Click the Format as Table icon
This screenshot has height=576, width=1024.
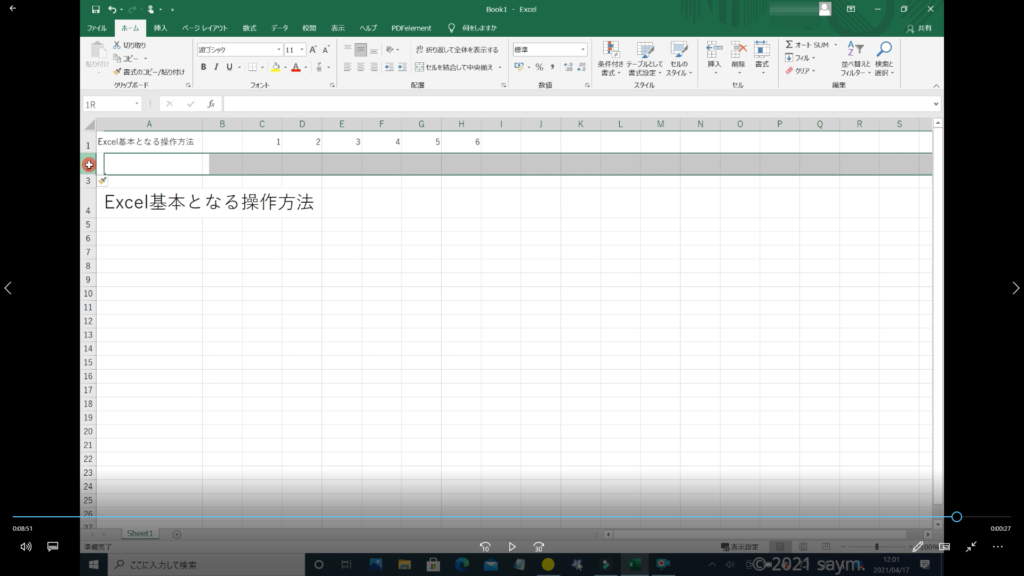(x=645, y=52)
